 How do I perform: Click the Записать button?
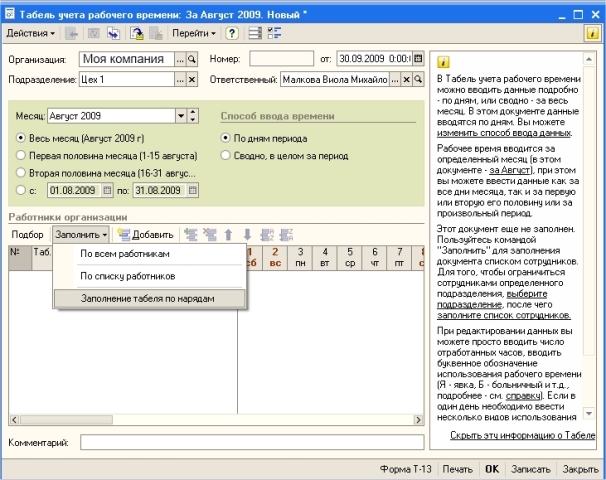click(531, 469)
